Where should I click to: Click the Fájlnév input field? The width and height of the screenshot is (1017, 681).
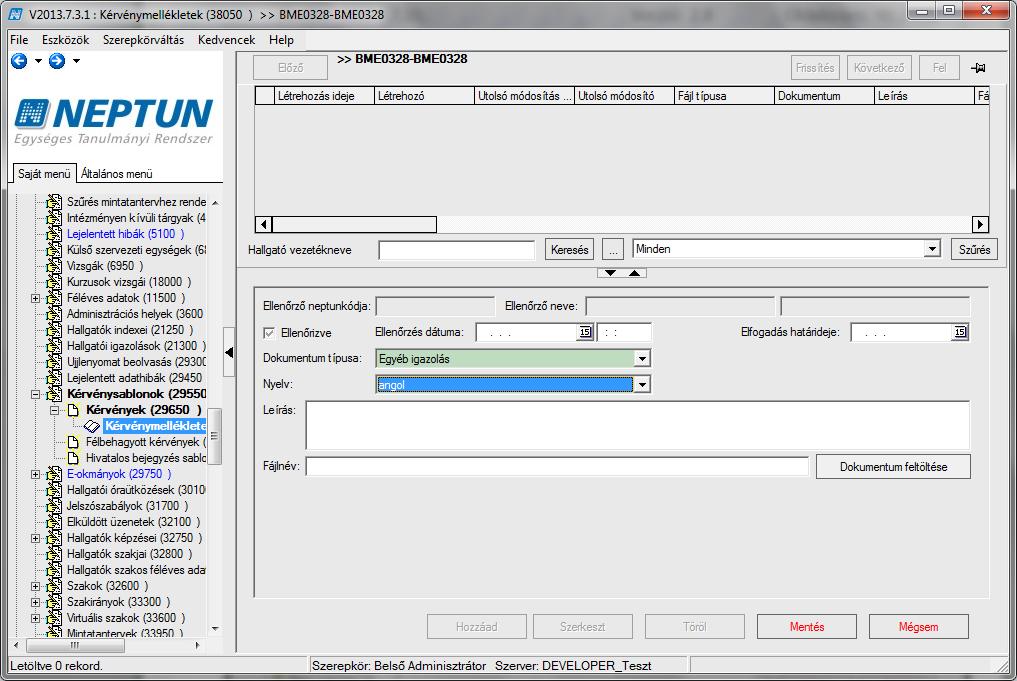557,466
